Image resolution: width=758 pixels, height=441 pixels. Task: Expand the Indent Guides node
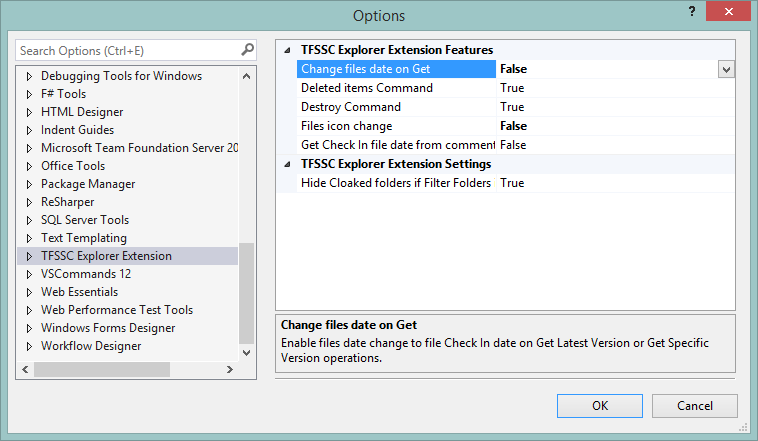(x=29, y=130)
